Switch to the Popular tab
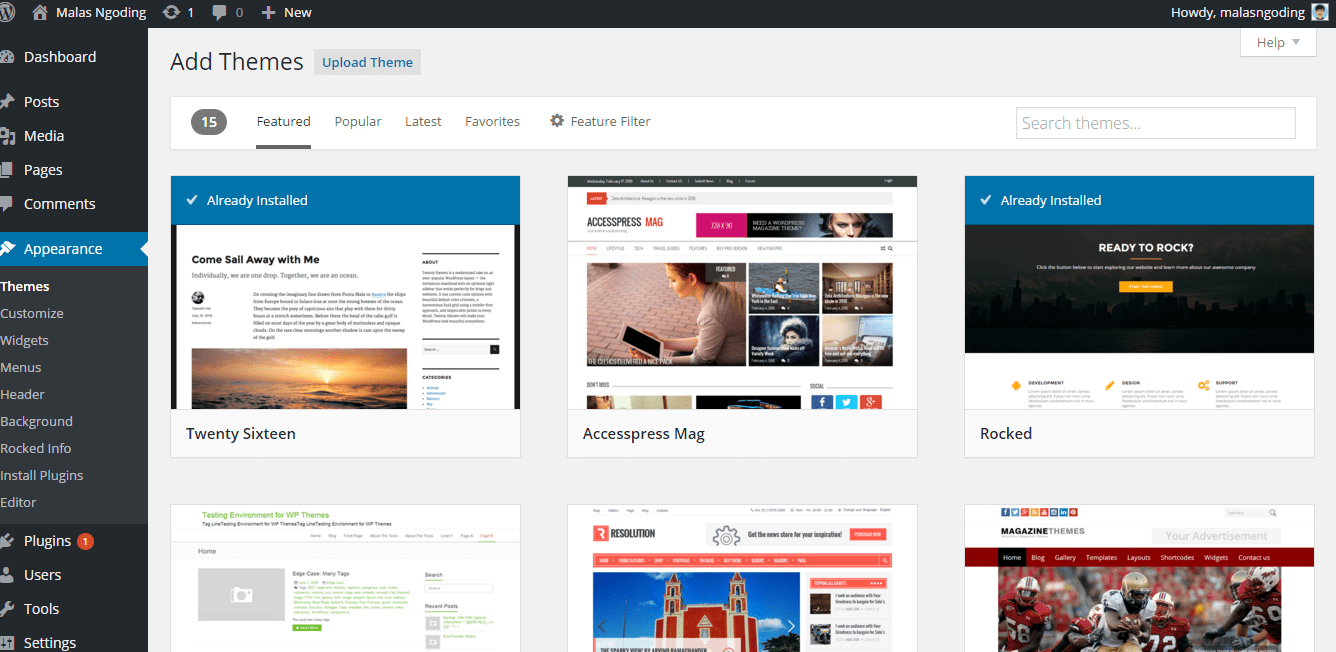This screenshot has height=652, width=1336. tap(358, 121)
